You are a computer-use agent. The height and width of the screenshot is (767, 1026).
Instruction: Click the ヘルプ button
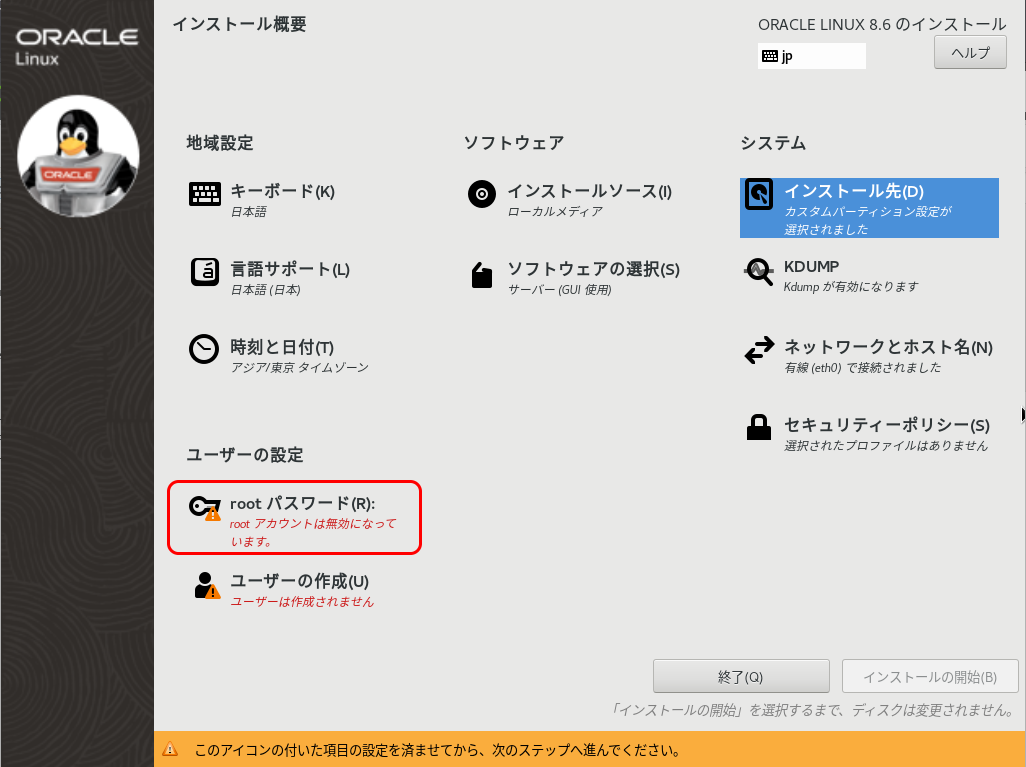969,52
